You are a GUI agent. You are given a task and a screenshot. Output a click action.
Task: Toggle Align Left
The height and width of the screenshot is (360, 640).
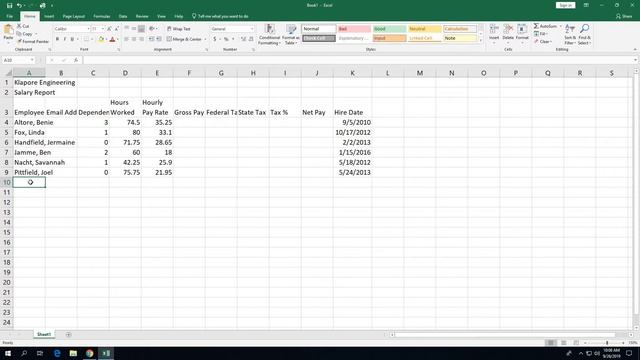[127, 39]
